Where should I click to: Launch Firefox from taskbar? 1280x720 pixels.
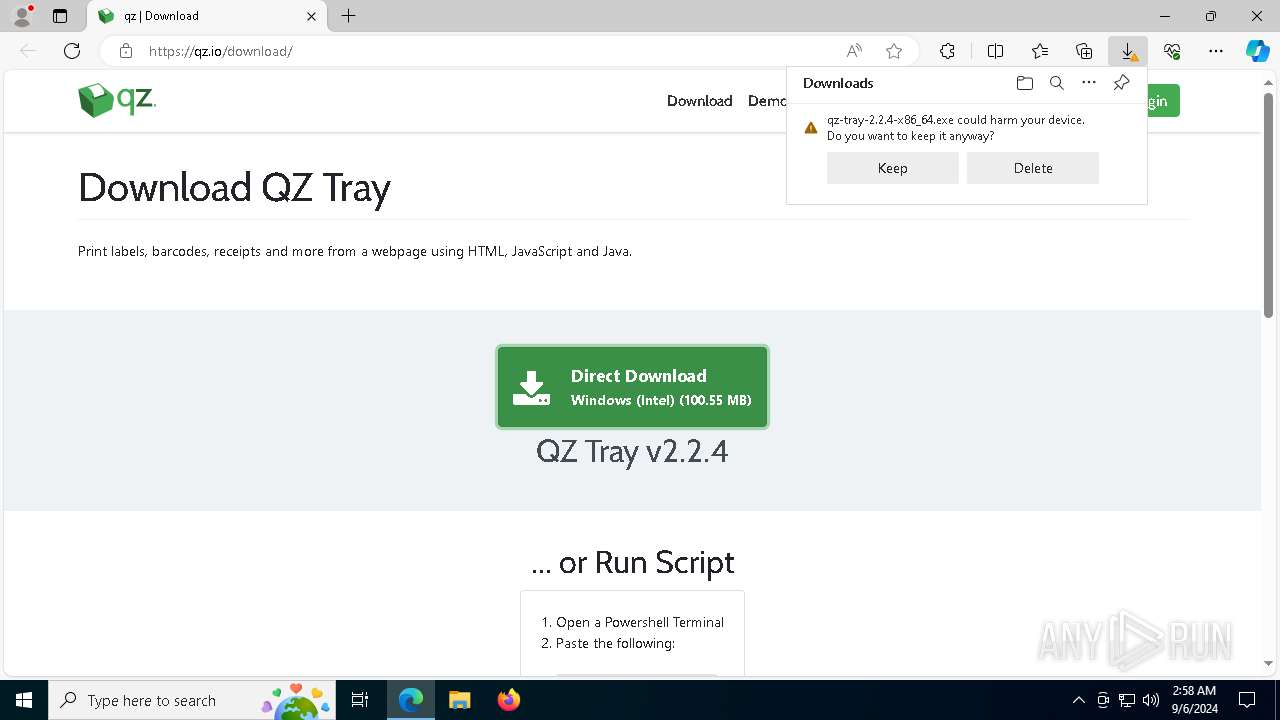[508, 700]
